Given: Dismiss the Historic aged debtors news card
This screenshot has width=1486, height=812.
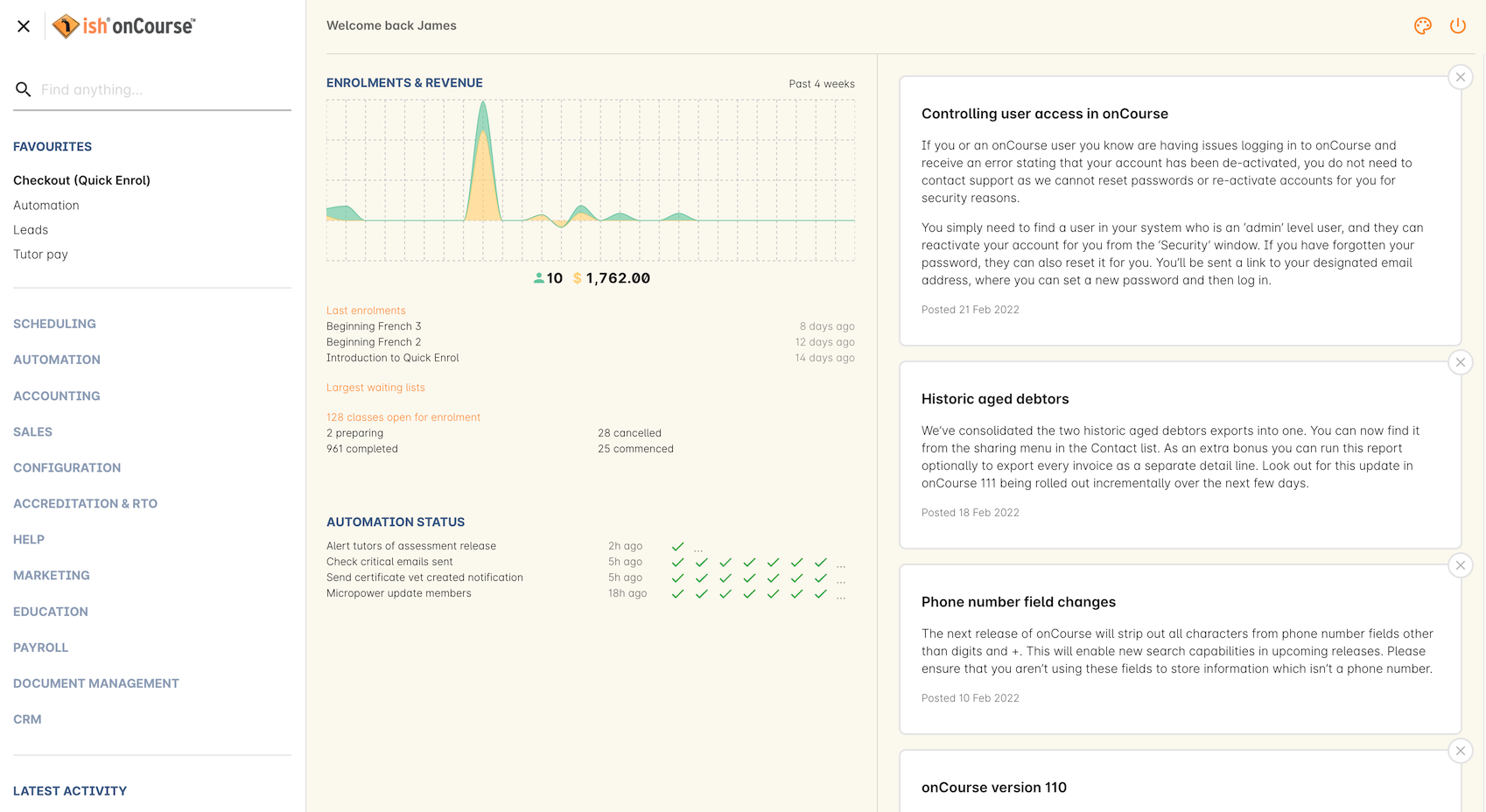Looking at the screenshot, I should [1461, 362].
